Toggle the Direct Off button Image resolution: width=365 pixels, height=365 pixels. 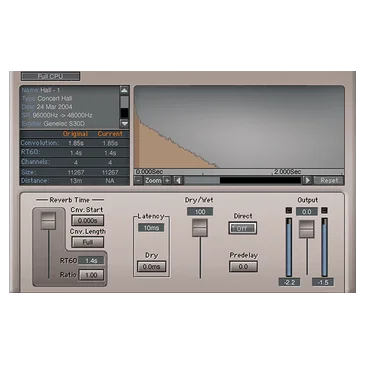click(242, 228)
